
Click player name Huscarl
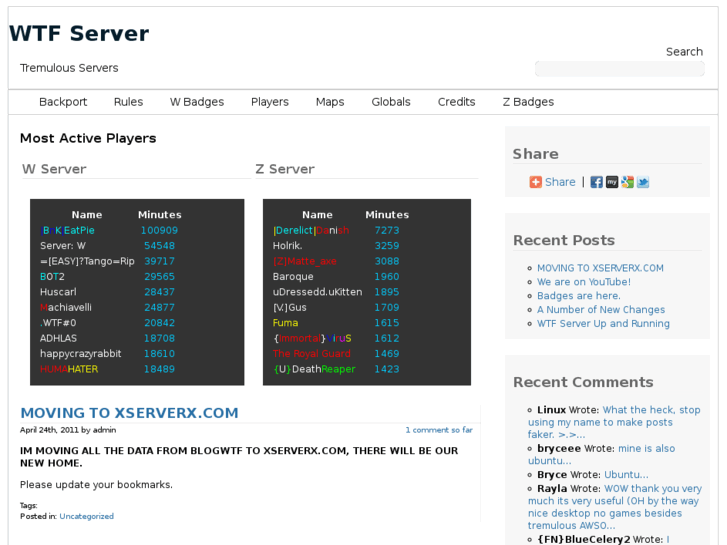(58, 292)
